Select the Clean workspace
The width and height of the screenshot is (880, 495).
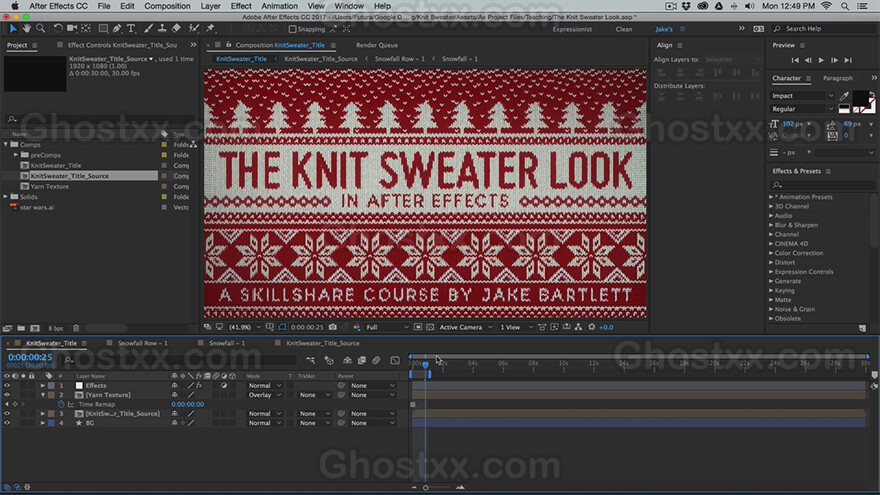624,29
